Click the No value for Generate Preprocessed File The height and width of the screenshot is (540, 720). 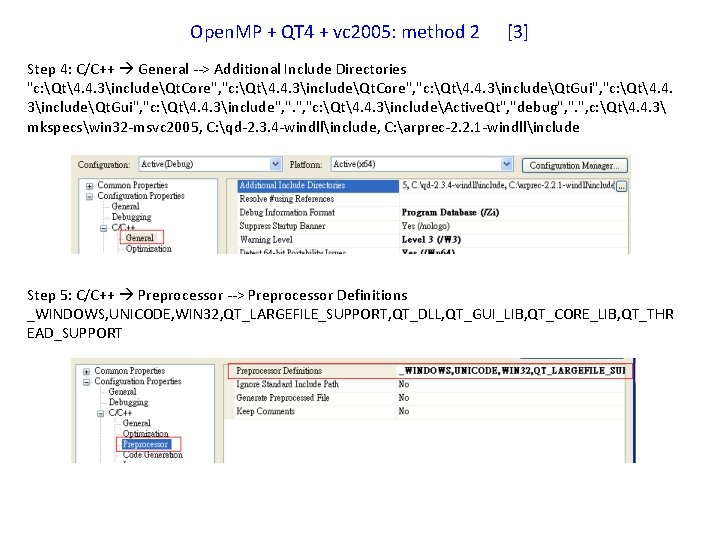[404, 398]
